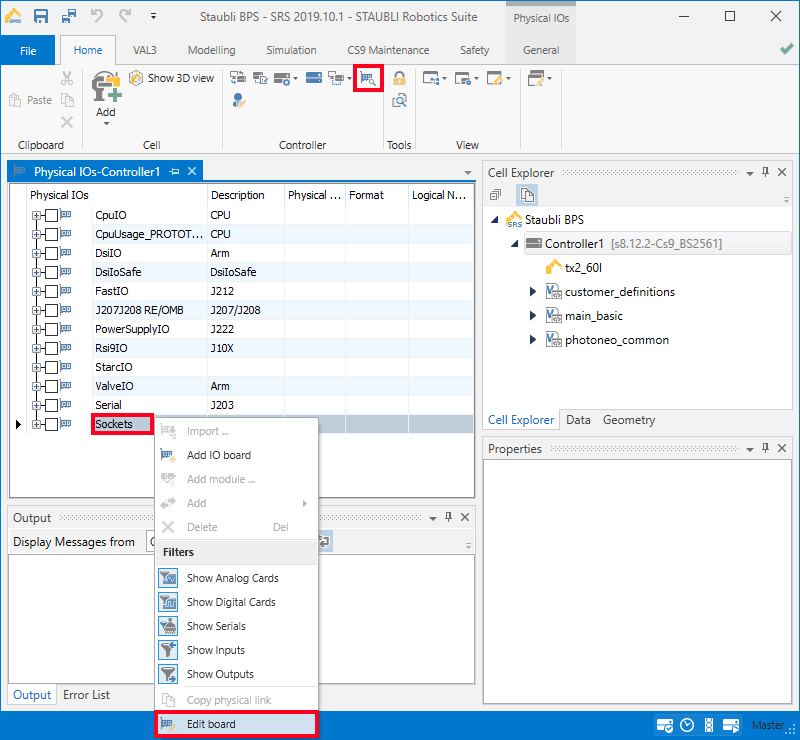This screenshot has width=800, height=740.
Task: Click the Redo arrow icon
Action: [125, 16]
